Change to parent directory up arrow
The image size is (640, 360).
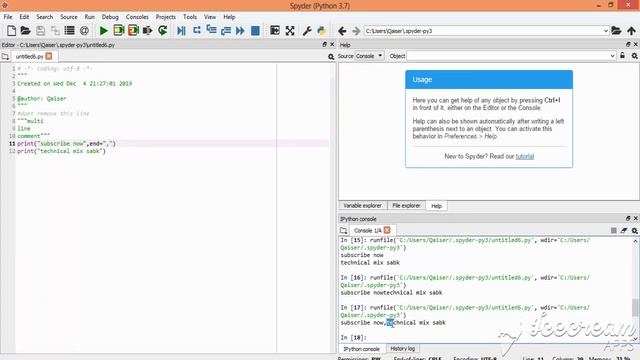[x=631, y=31]
